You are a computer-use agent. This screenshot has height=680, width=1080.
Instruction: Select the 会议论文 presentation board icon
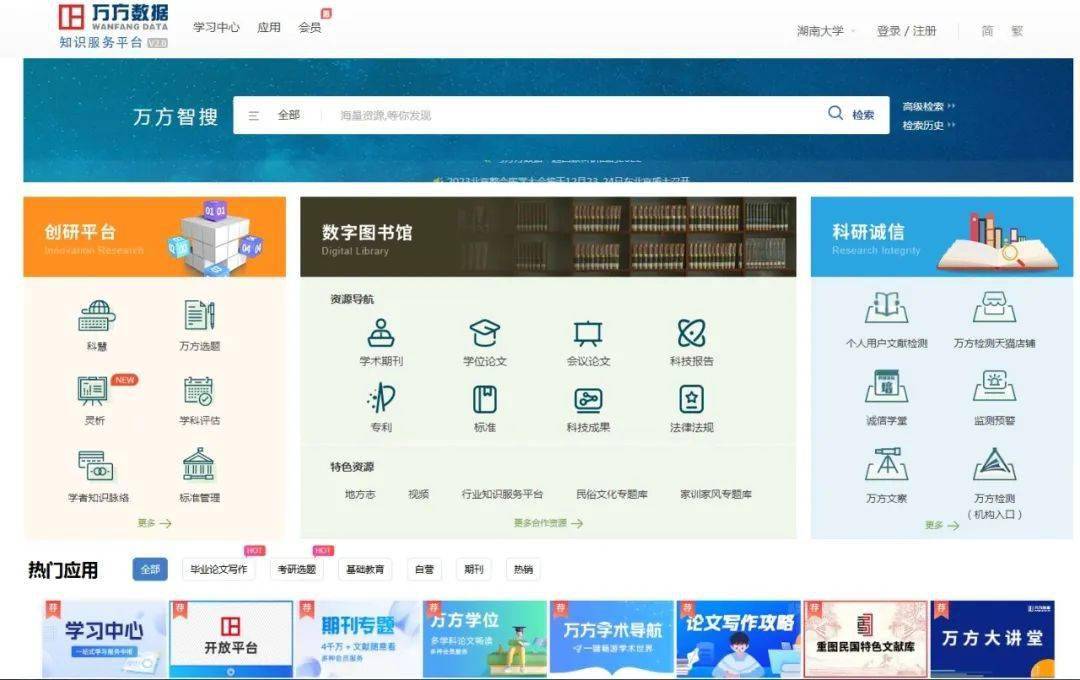click(x=588, y=333)
